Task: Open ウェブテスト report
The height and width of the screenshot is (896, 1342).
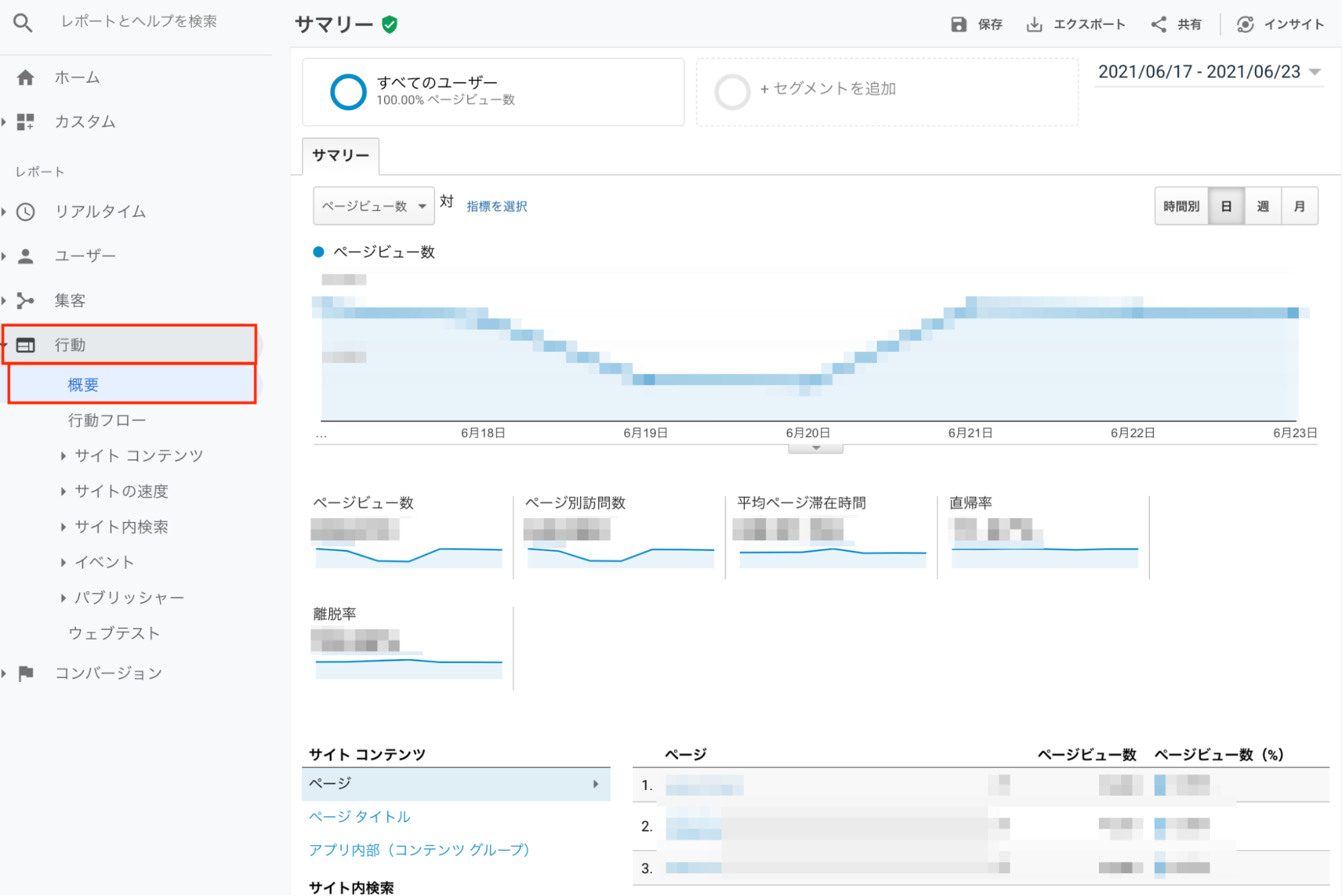Action: pyautogui.click(x=114, y=634)
